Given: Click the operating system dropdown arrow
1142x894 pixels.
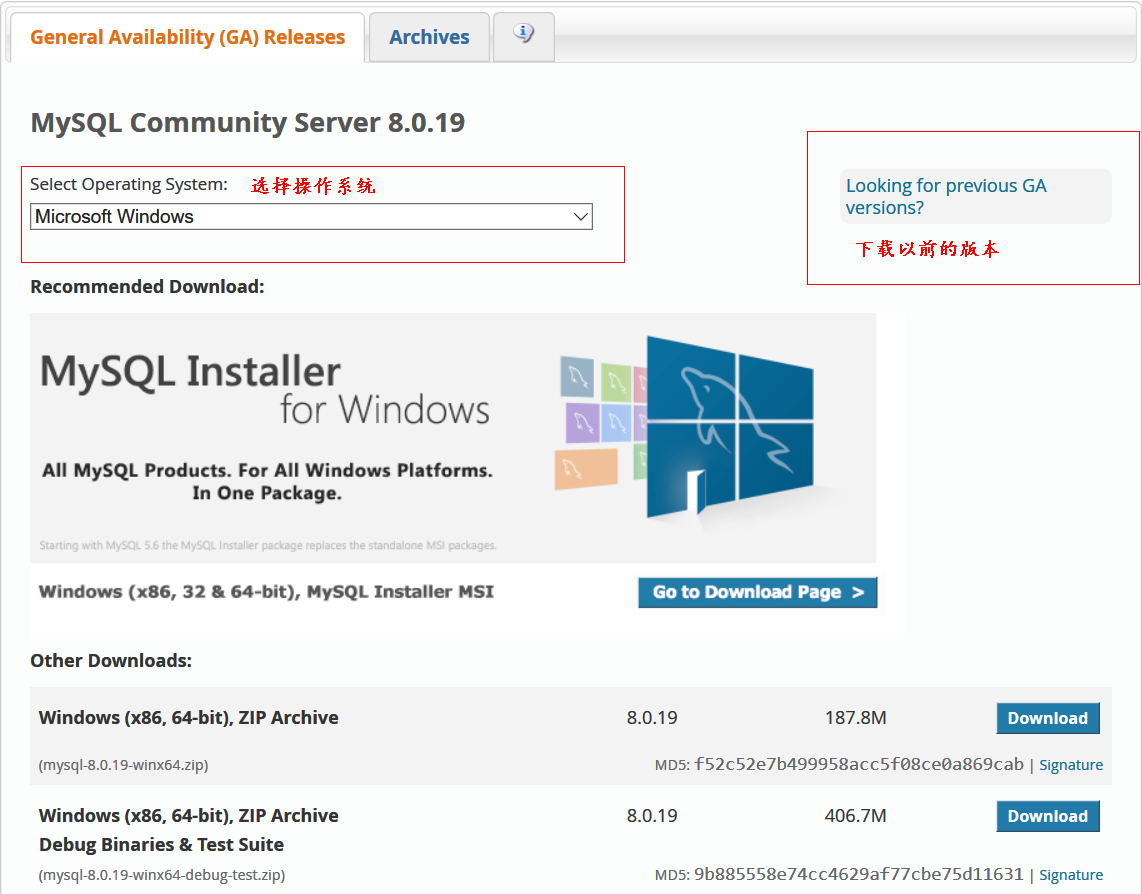Looking at the screenshot, I should pos(580,216).
